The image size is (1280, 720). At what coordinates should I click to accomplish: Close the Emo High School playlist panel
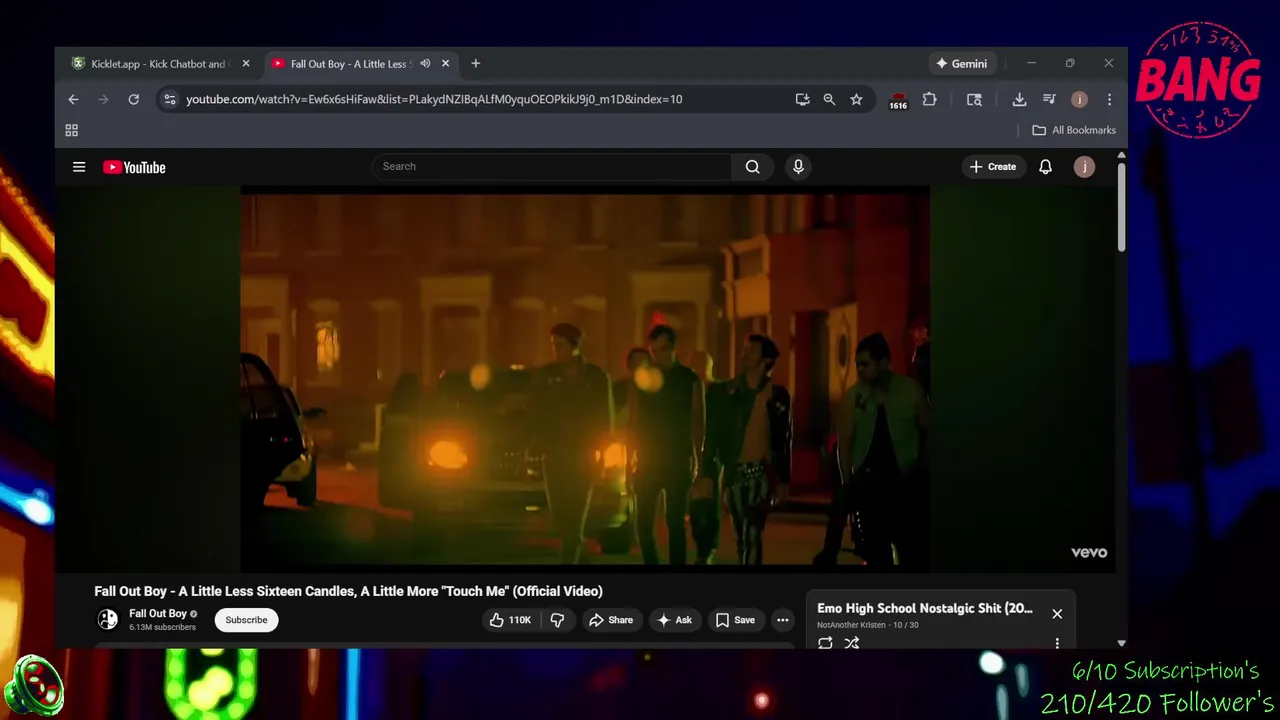[1057, 614]
